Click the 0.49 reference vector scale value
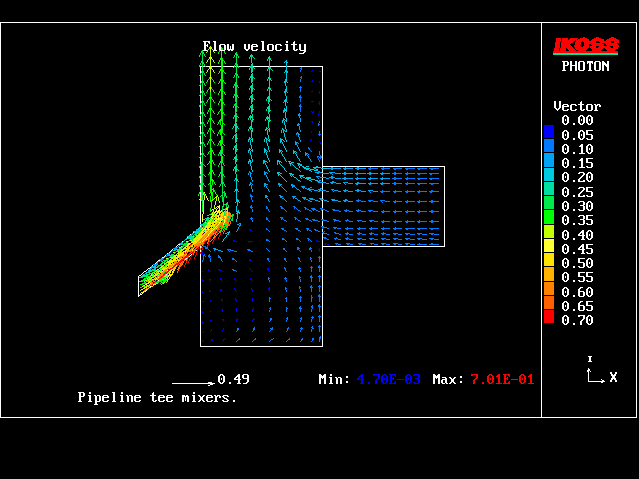 (x=233, y=379)
